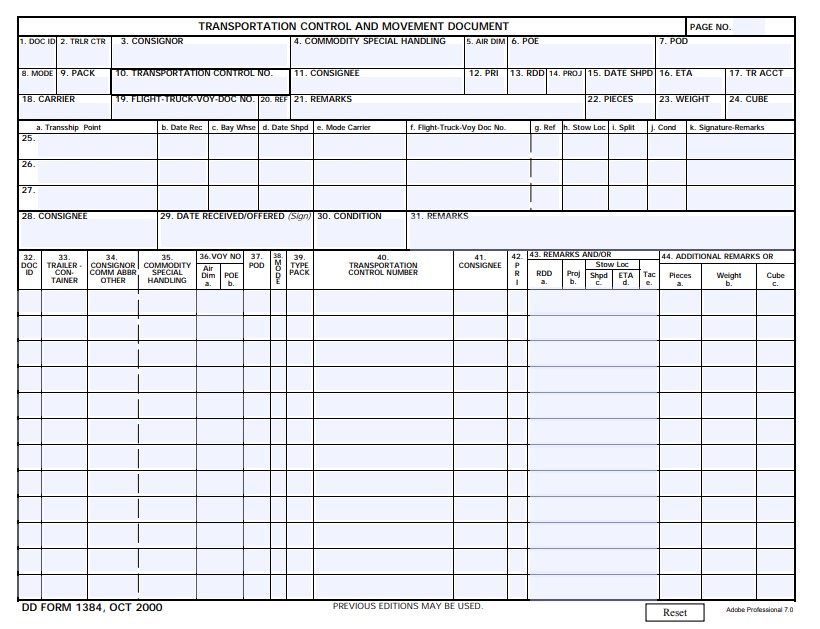Click row 25 Mode Carrier field
Screen dimensions: 820x629
click(360, 146)
